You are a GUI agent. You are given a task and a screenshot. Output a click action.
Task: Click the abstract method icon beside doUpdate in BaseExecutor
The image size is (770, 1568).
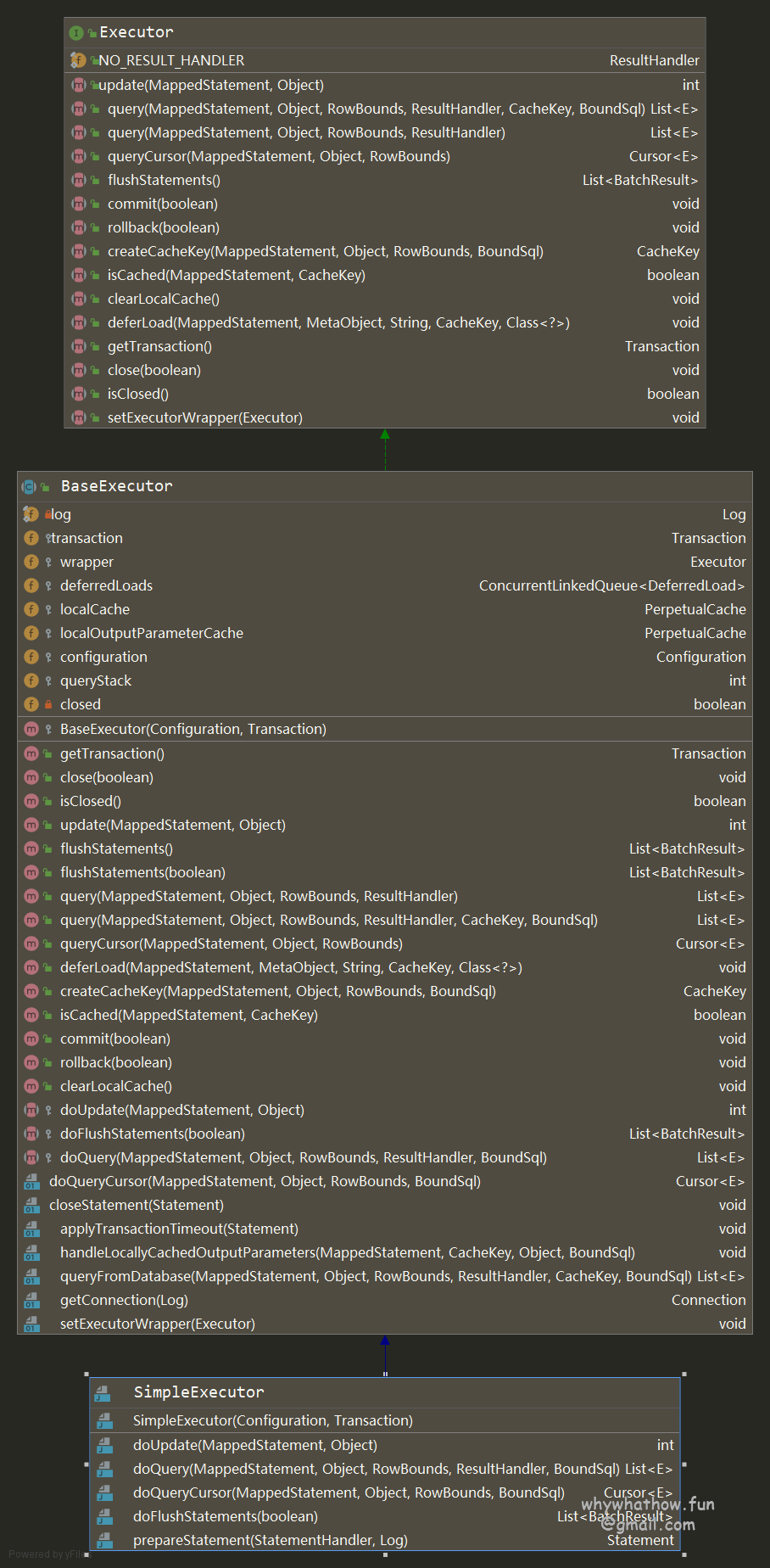pos(31,1110)
